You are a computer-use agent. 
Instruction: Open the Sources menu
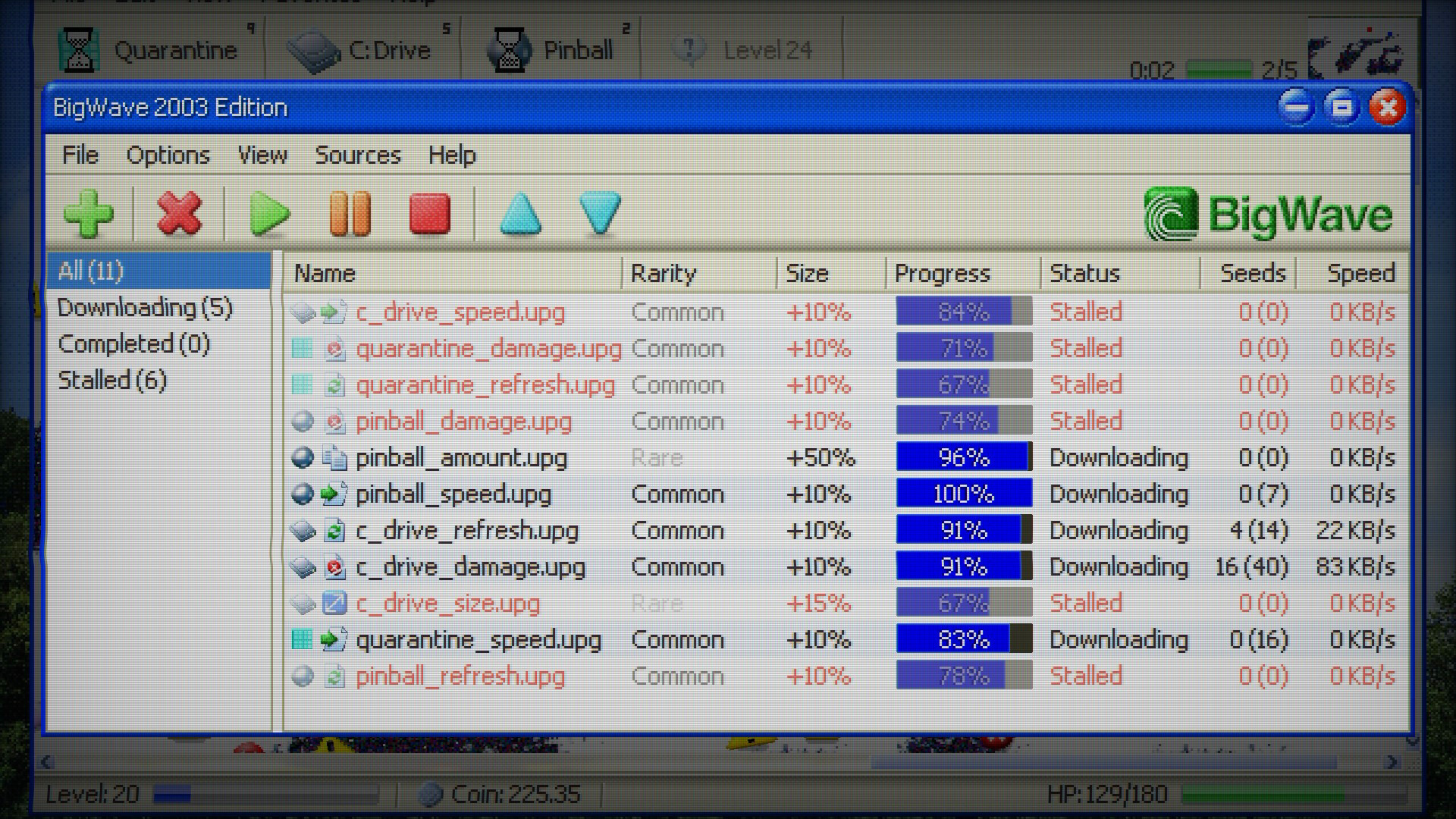358,155
